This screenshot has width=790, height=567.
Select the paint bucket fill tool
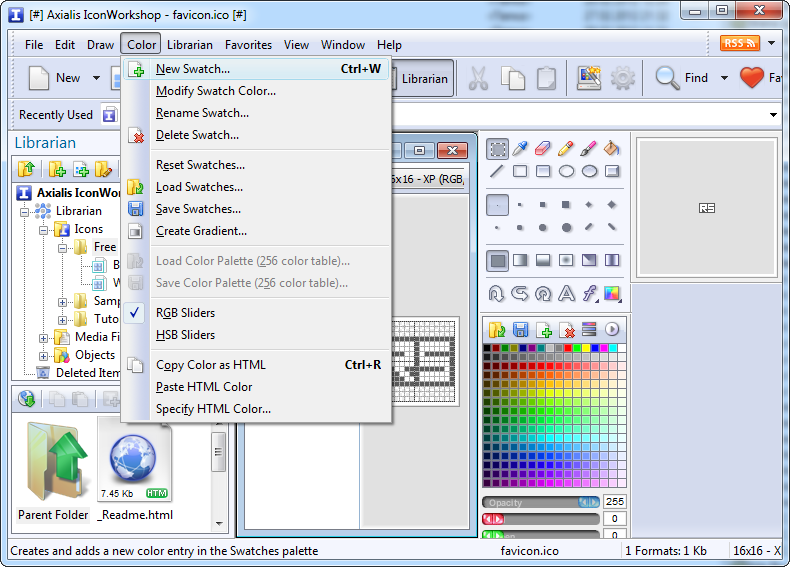click(611, 149)
